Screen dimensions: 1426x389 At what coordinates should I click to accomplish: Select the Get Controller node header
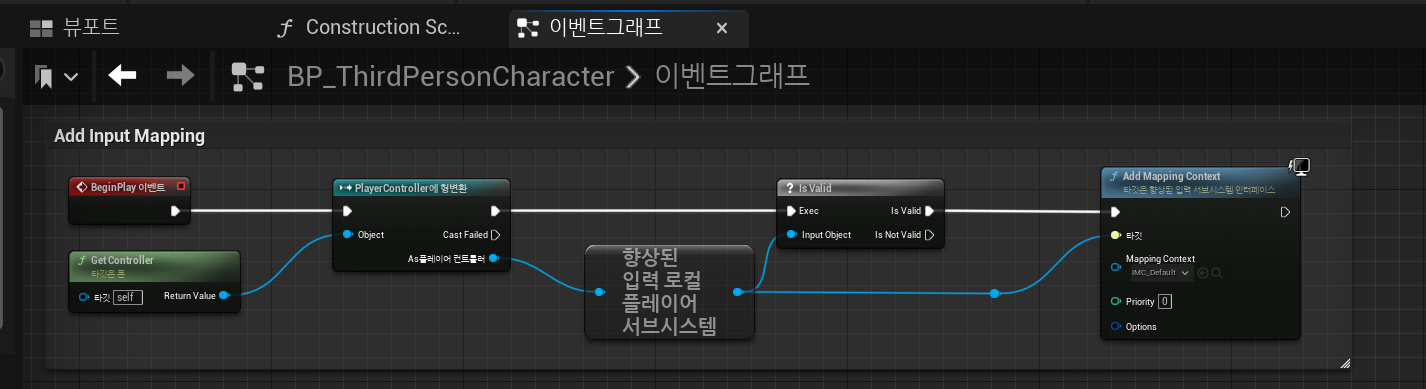(155, 265)
